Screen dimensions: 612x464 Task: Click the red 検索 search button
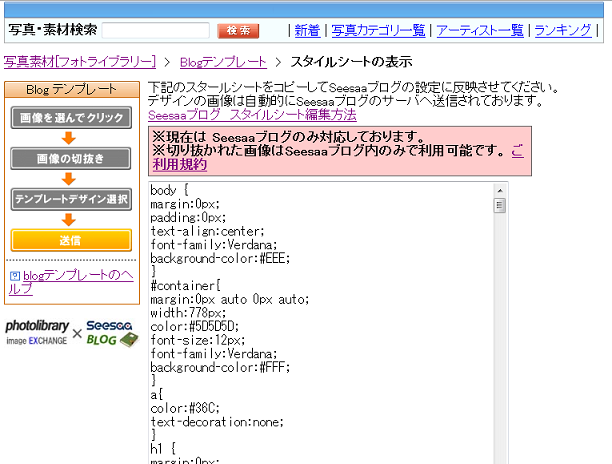pyautogui.click(x=237, y=31)
